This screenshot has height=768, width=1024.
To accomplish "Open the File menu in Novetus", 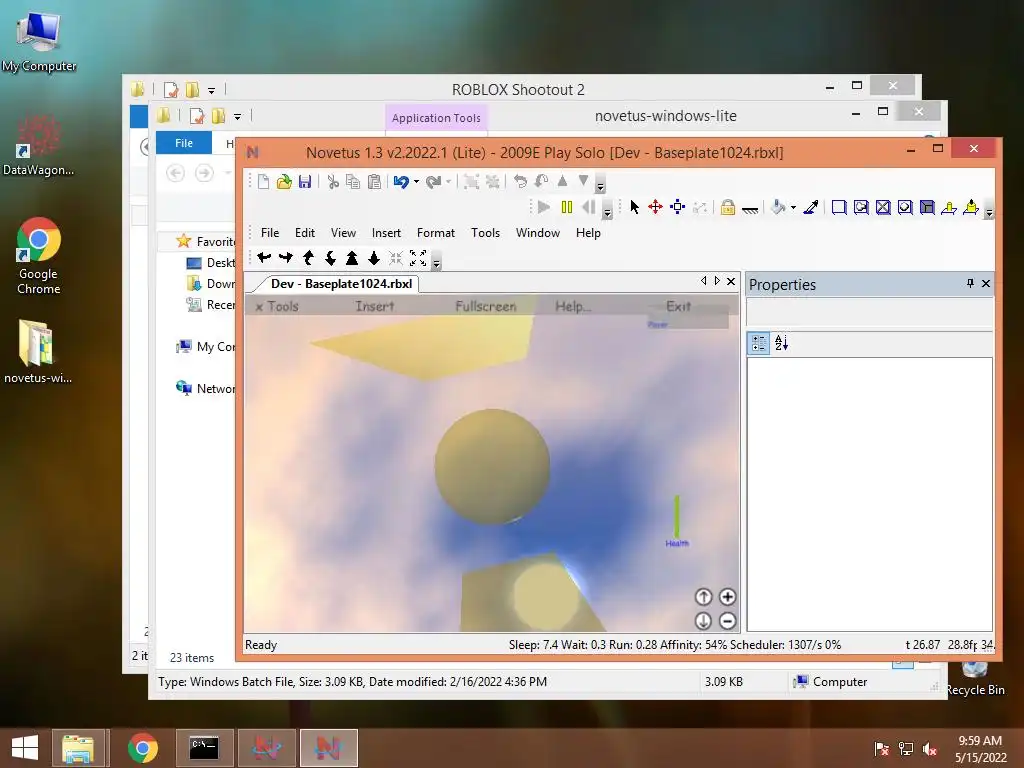I will (270, 232).
